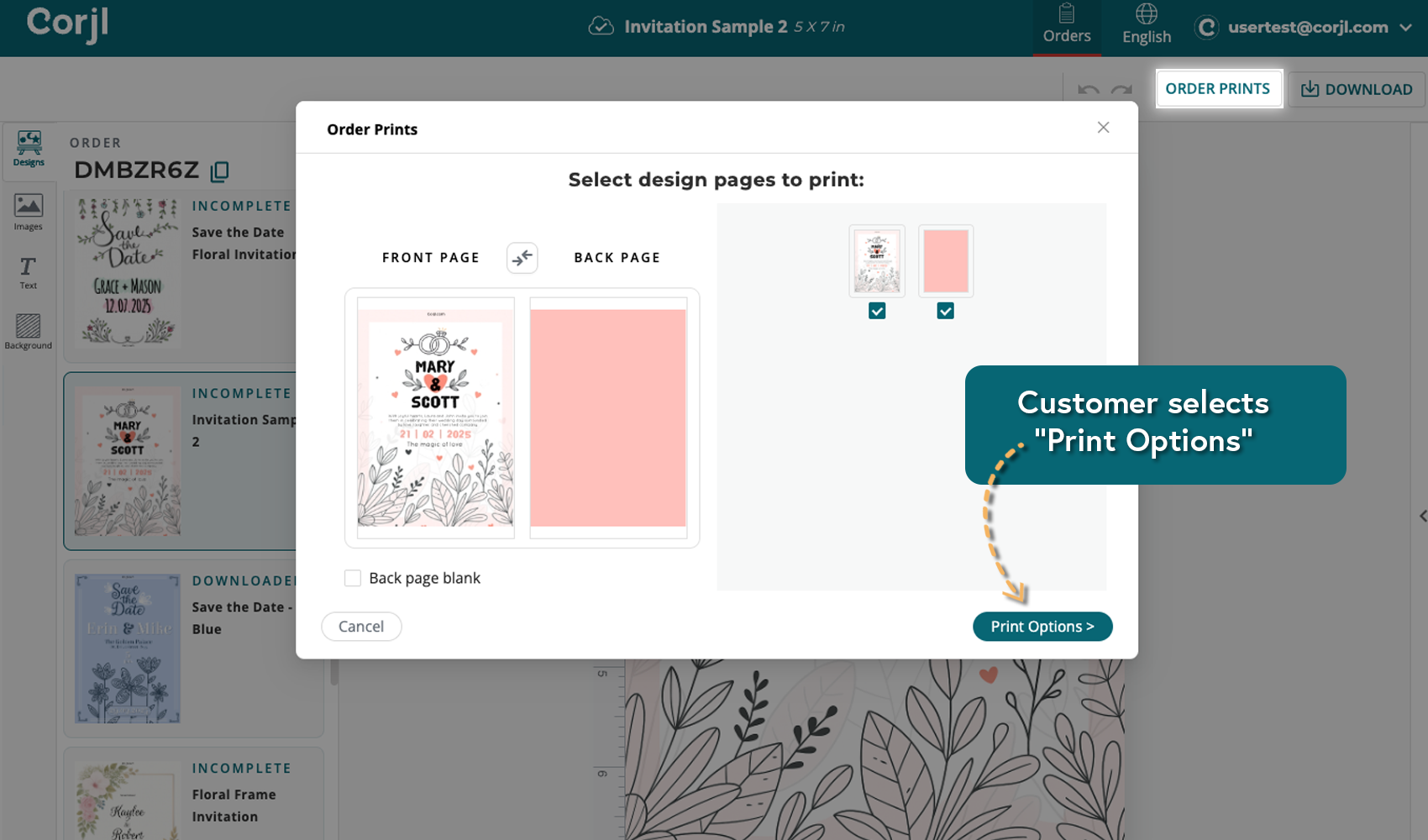The height and width of the screenshot is (840, 1428).
Task: Select the front page preview with Mary & Scott
Action: pyautogui.click(x=436, y=417)
